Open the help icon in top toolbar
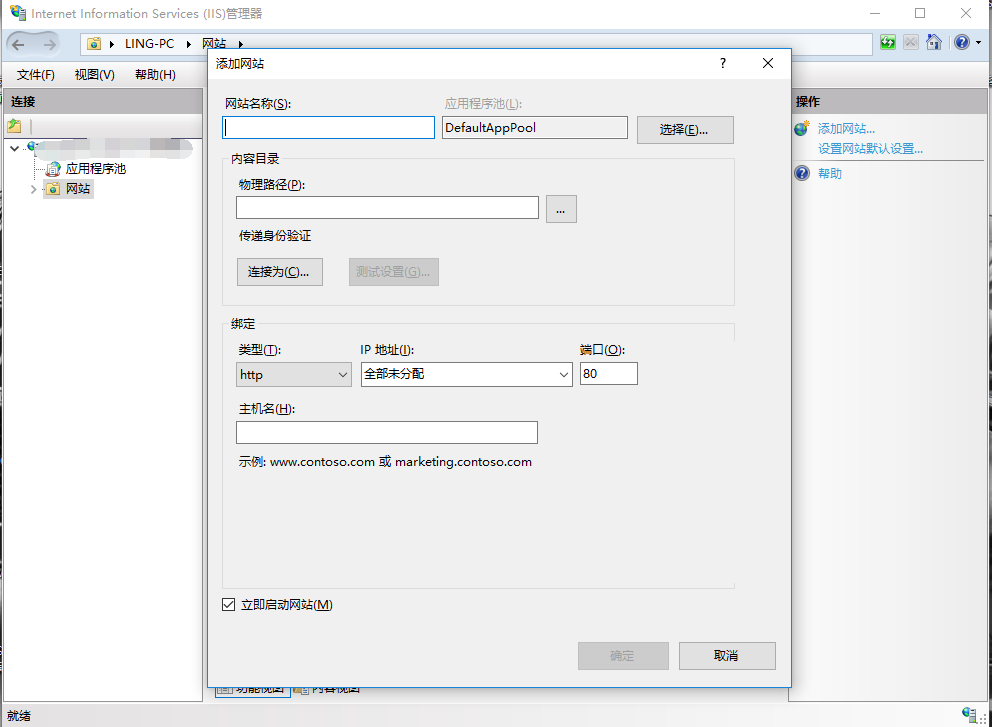 click(961, 43)
